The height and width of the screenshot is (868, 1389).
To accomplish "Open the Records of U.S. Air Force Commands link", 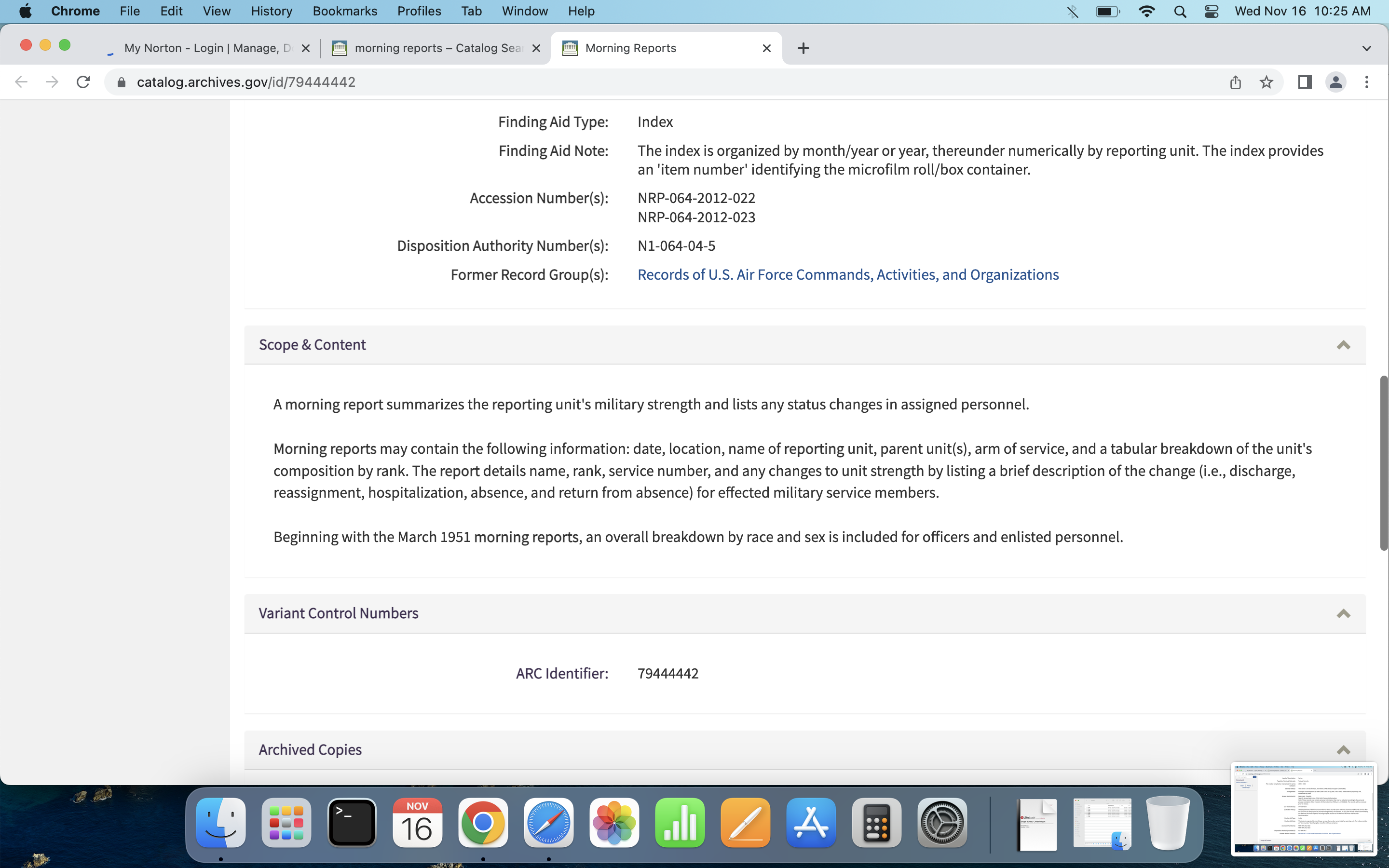I will coord(848,274).
